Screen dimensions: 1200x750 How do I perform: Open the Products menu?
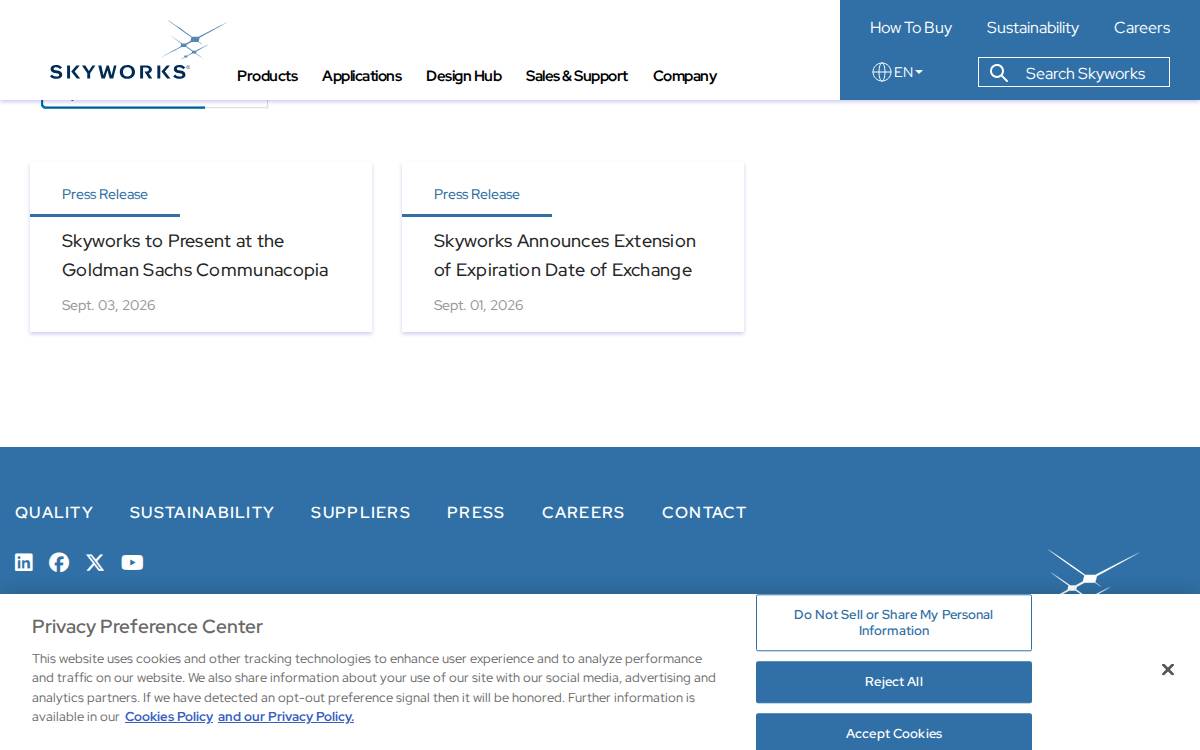pos(267,76)
